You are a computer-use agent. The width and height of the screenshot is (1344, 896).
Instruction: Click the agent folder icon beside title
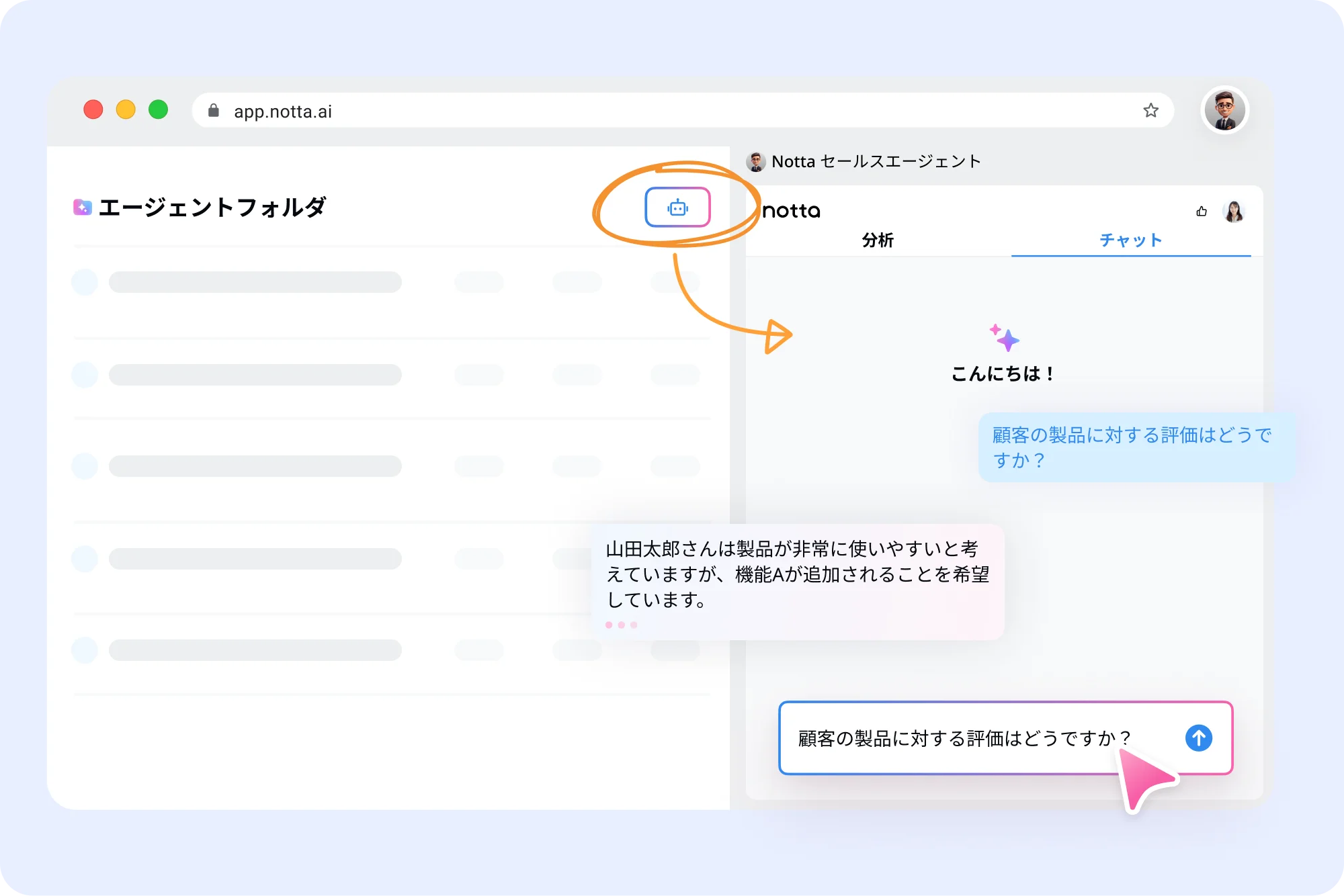82,207
